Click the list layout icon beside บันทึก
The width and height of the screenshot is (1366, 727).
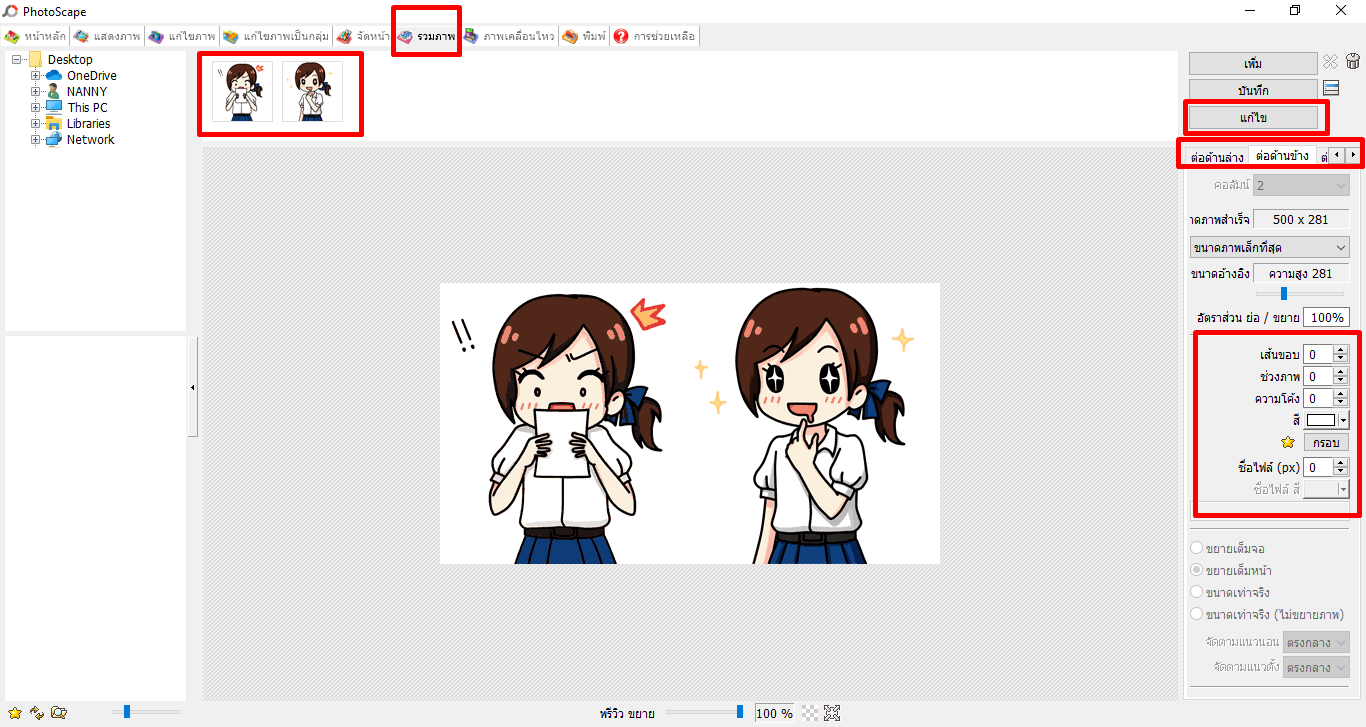[x=1331, y=88]
